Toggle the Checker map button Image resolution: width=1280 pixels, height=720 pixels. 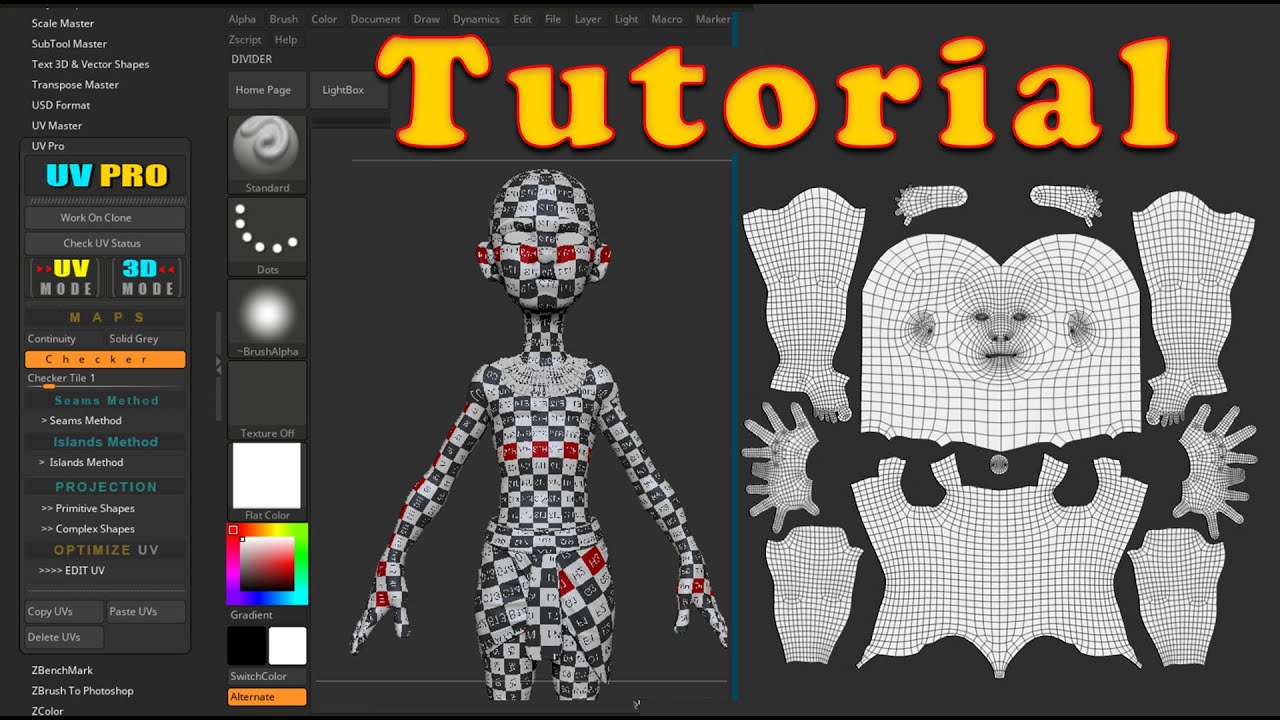tap(105, 359)
